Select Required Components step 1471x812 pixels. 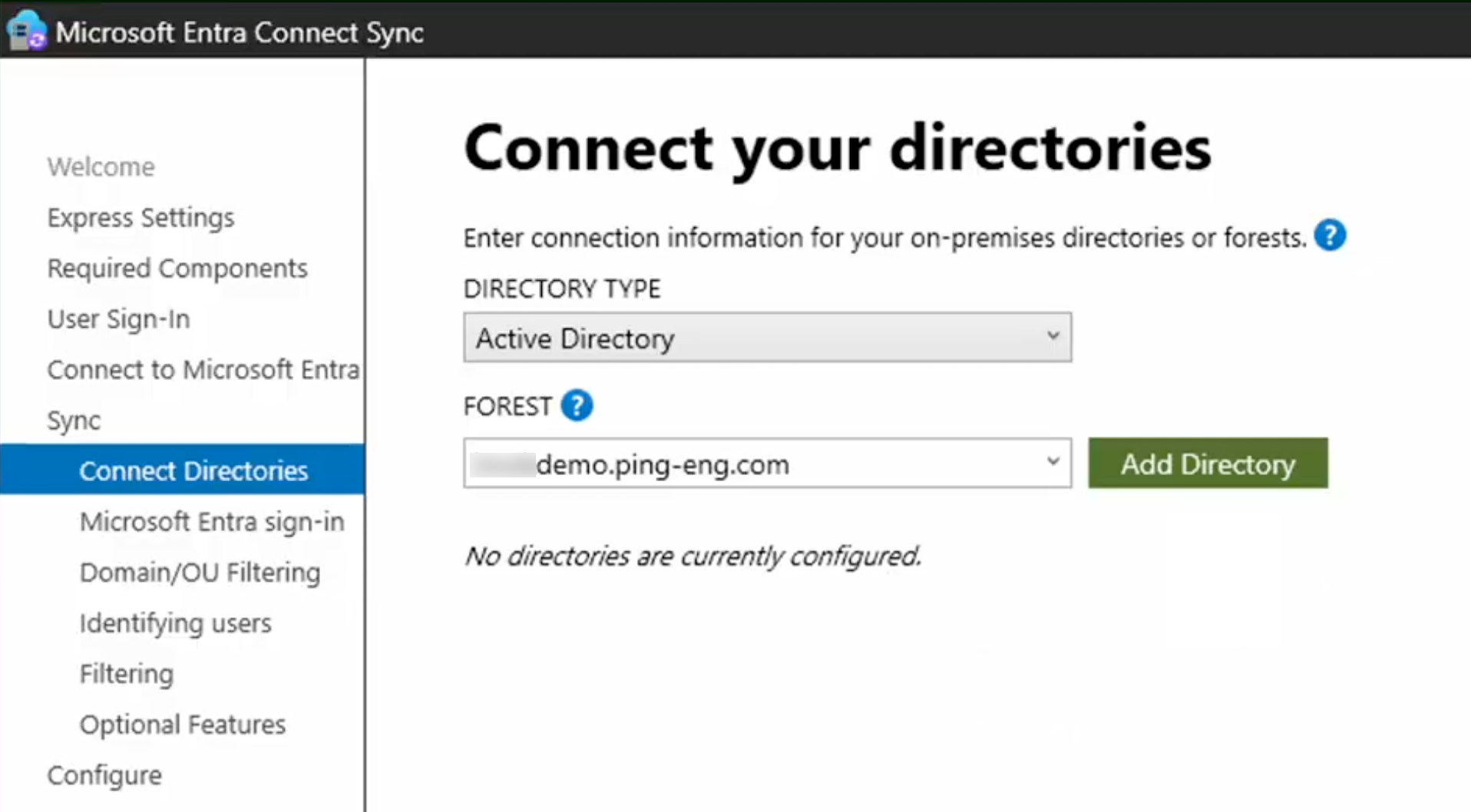click(x=177, y=268)
